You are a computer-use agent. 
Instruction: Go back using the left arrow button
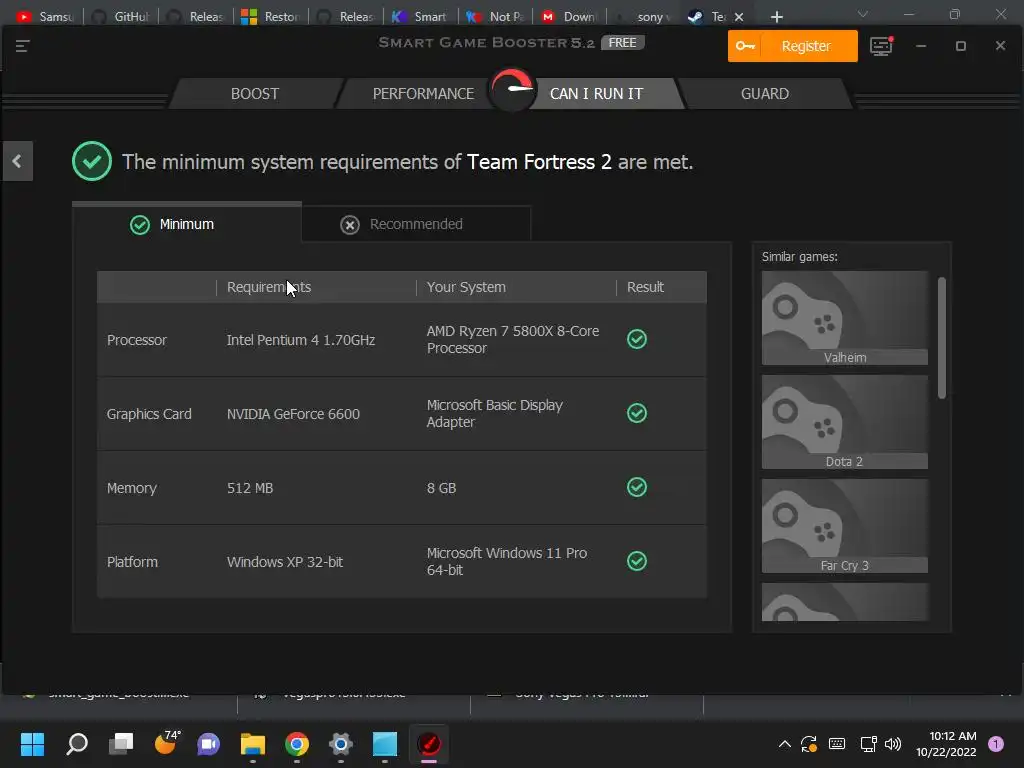pyautogui.click(x=17, y=161)
